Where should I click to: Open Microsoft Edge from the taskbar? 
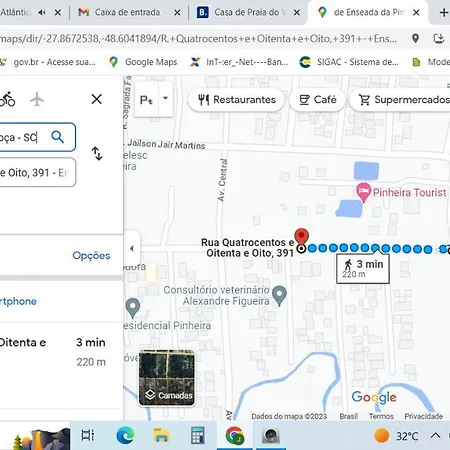click(125, 435)
